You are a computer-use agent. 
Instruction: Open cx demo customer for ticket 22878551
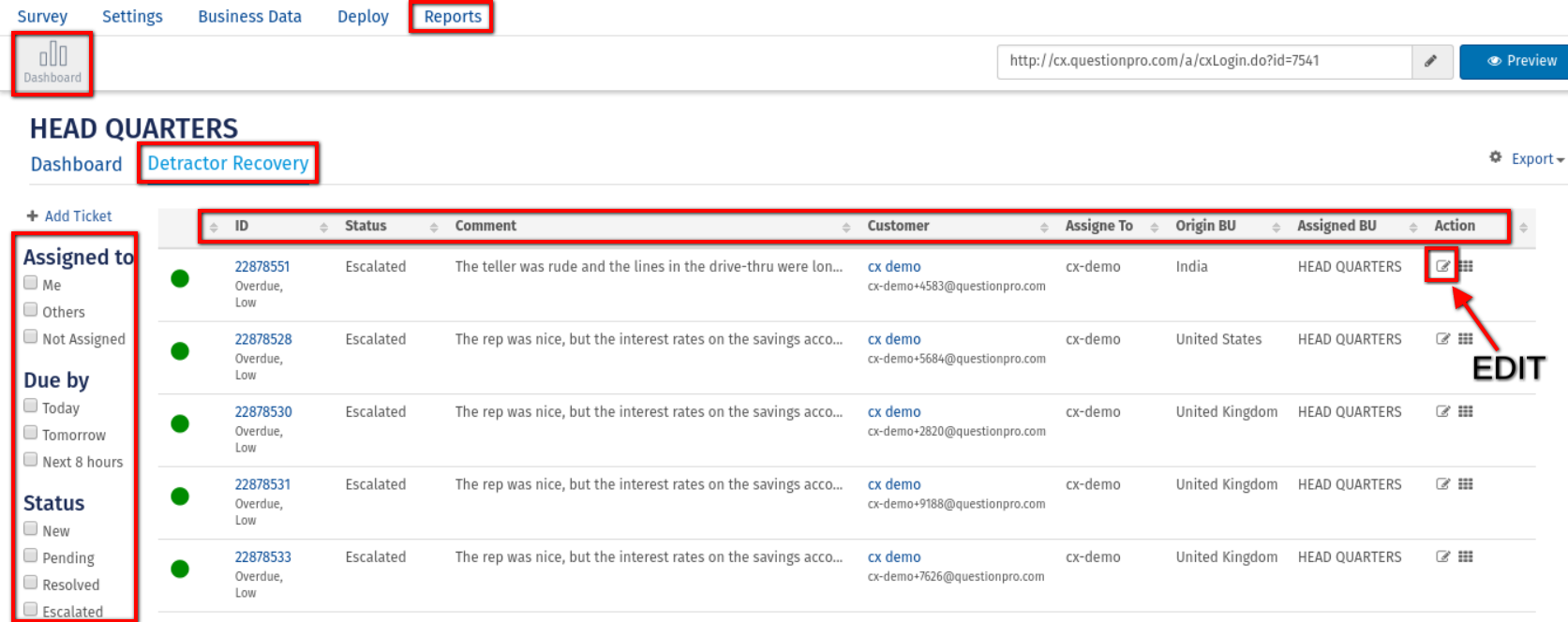coord(894,266)
